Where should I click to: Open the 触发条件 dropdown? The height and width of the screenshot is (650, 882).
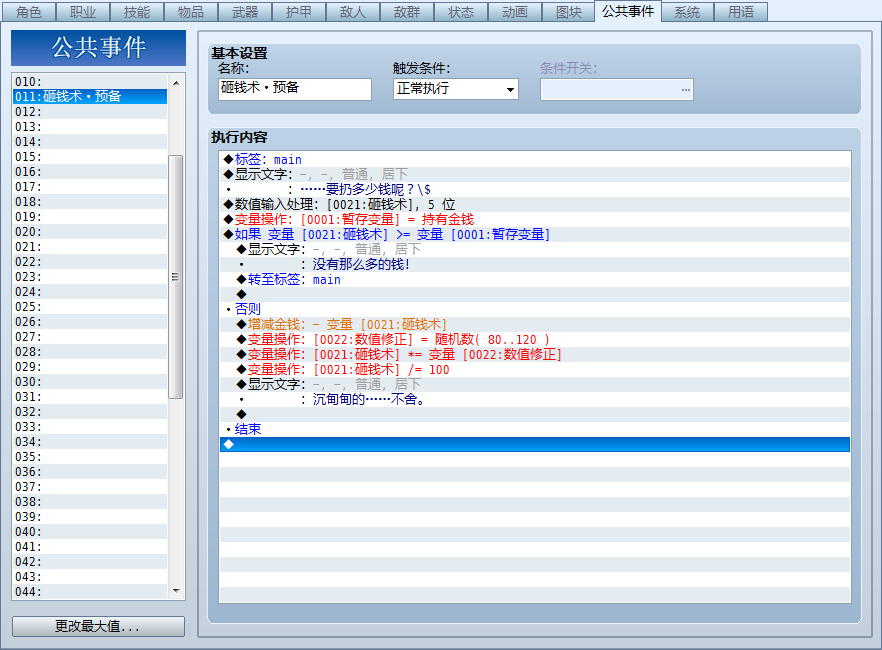pyautogui.click(x=456, y=89)
